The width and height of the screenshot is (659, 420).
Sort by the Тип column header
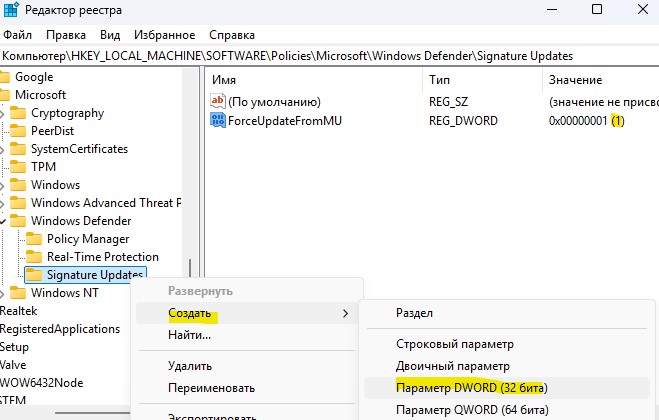coord(482,80)
